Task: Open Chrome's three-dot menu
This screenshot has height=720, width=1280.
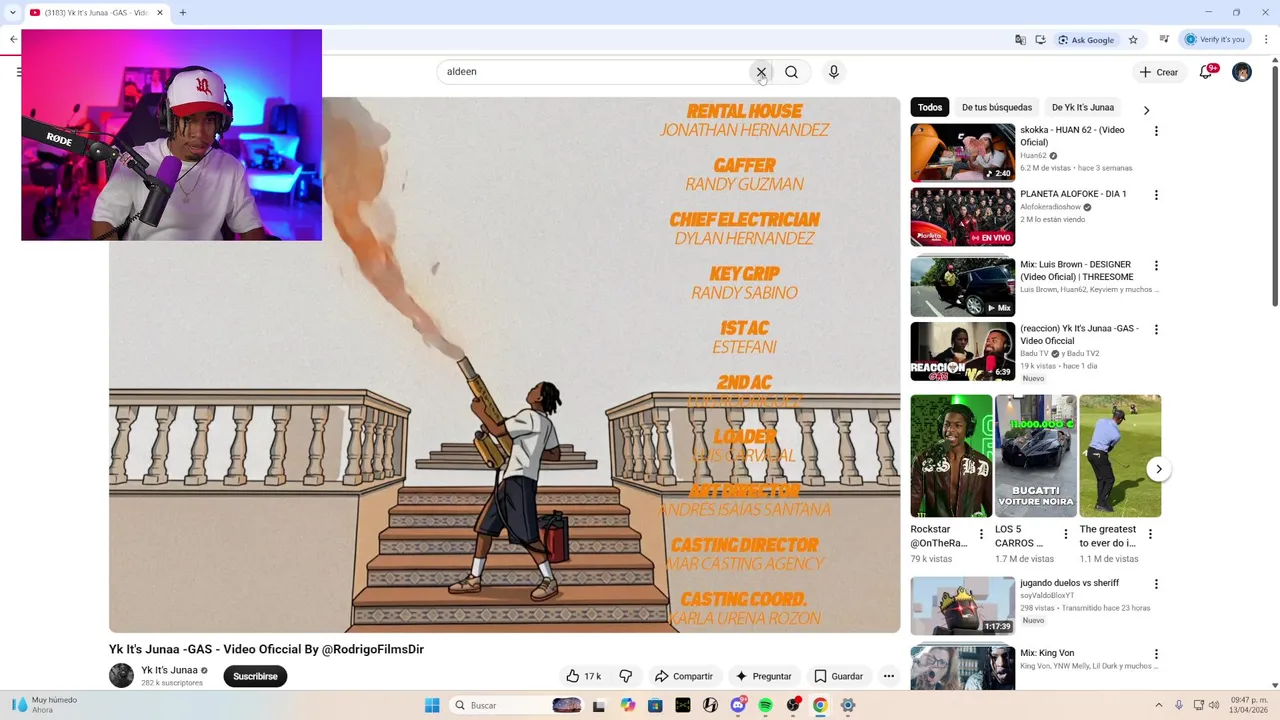Action: (x=1266, y=40)
